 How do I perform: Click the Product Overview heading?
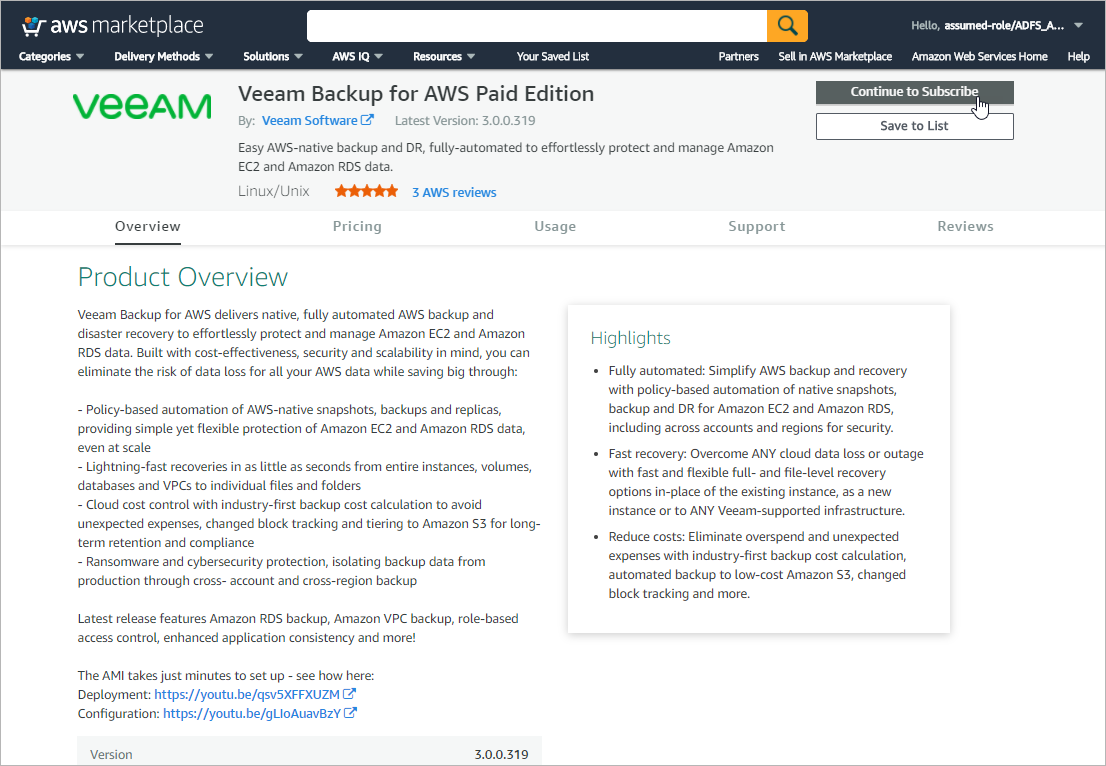coord(183,277)
